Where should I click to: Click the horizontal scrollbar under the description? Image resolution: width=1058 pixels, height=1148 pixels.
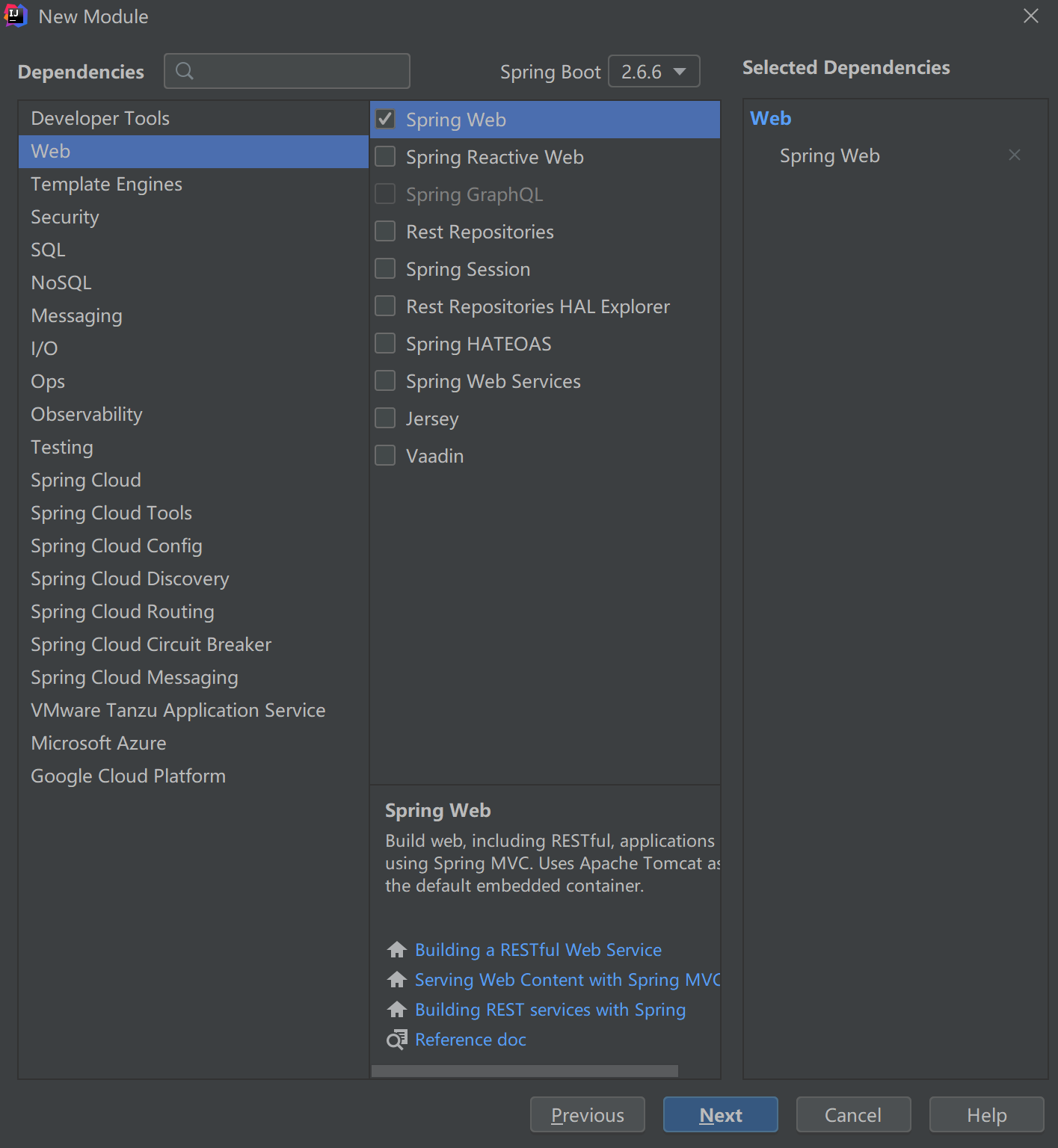tap(525, 1071)
